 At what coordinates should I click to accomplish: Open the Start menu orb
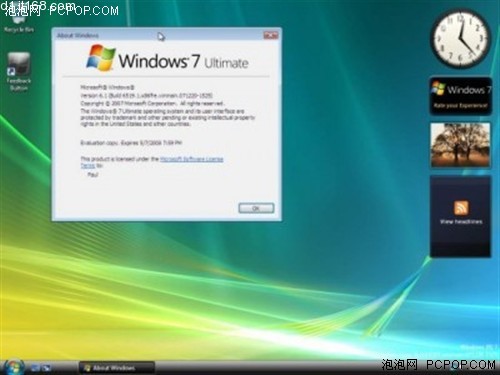14,367
